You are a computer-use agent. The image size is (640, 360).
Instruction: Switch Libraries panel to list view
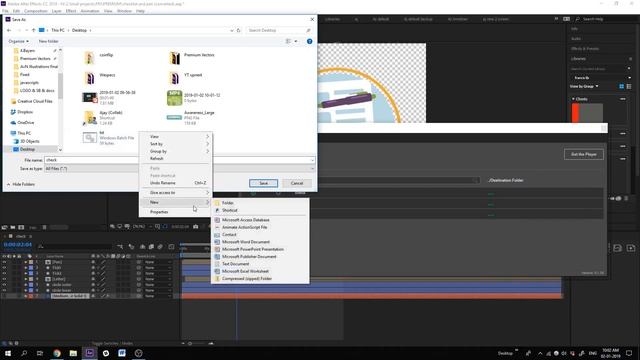click(629, 87)
